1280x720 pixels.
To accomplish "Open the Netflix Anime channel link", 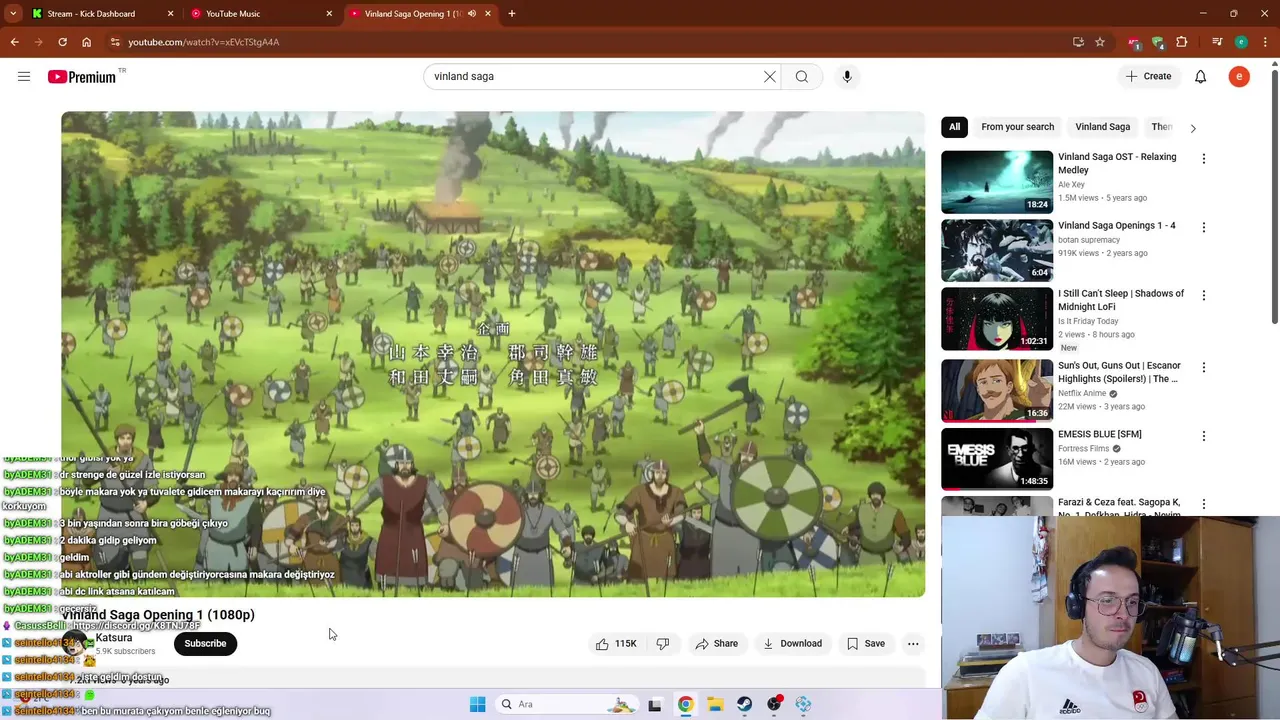I will [x=1082, y=394].
